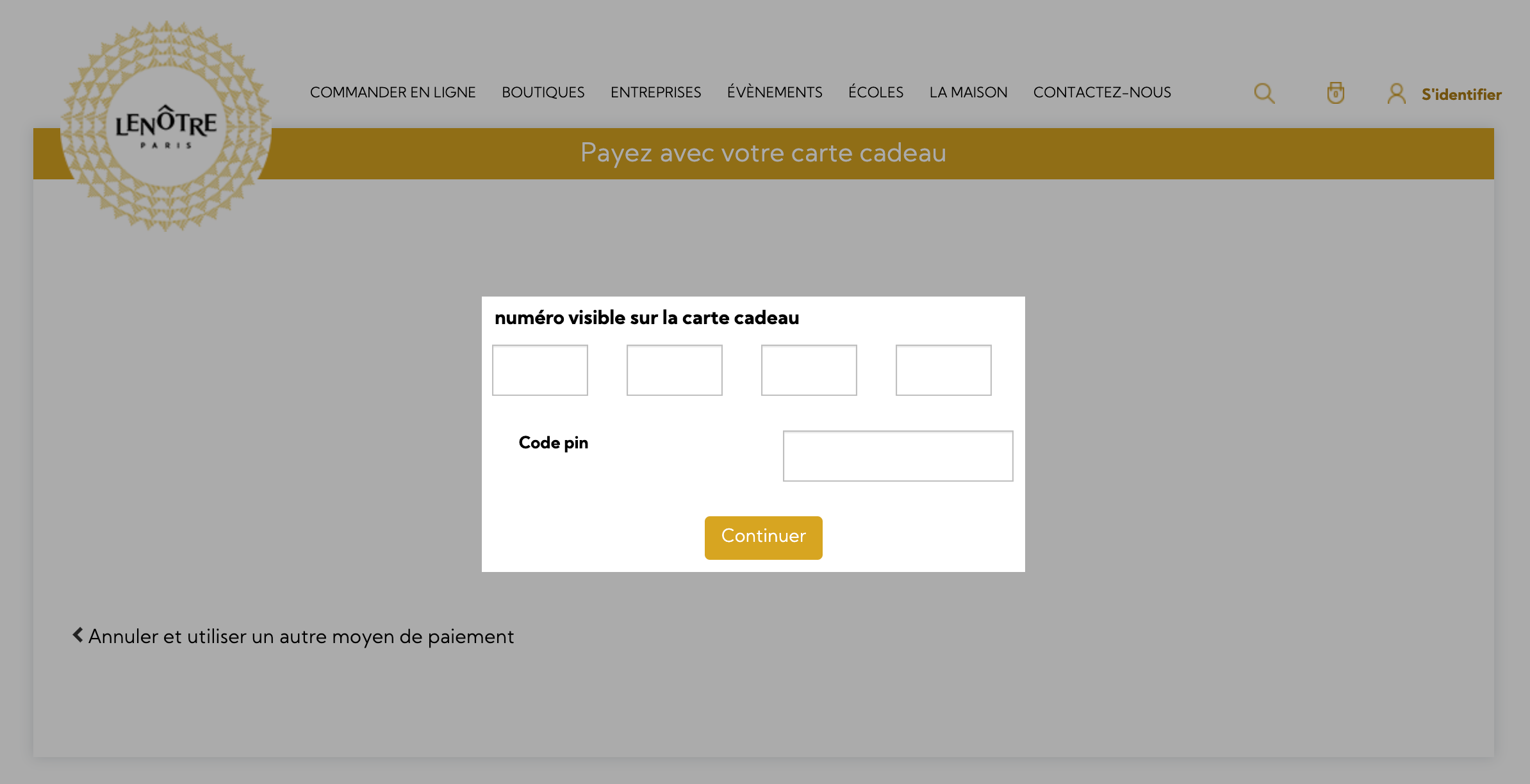Click the Lenôtre Paris logo

[166, 126]
